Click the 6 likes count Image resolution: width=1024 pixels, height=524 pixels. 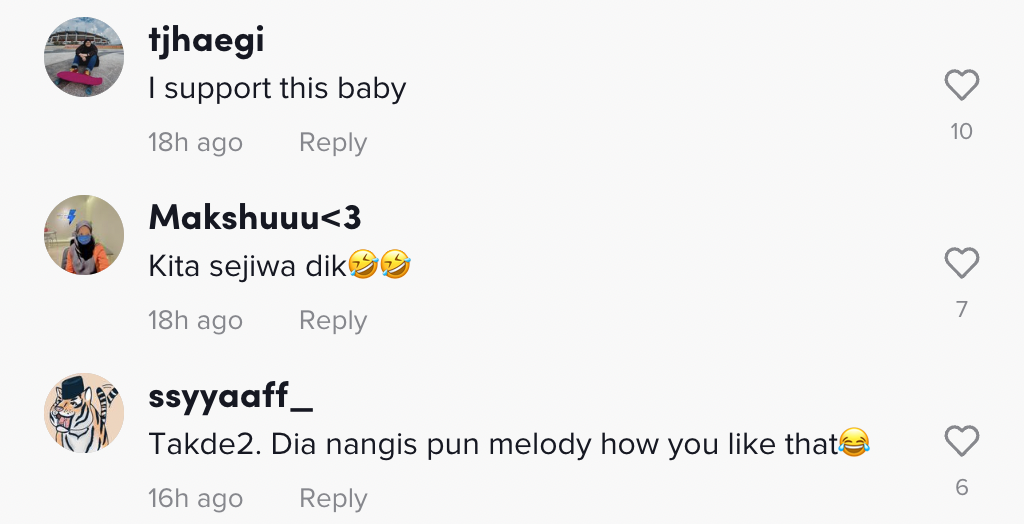tap(961, 487)
